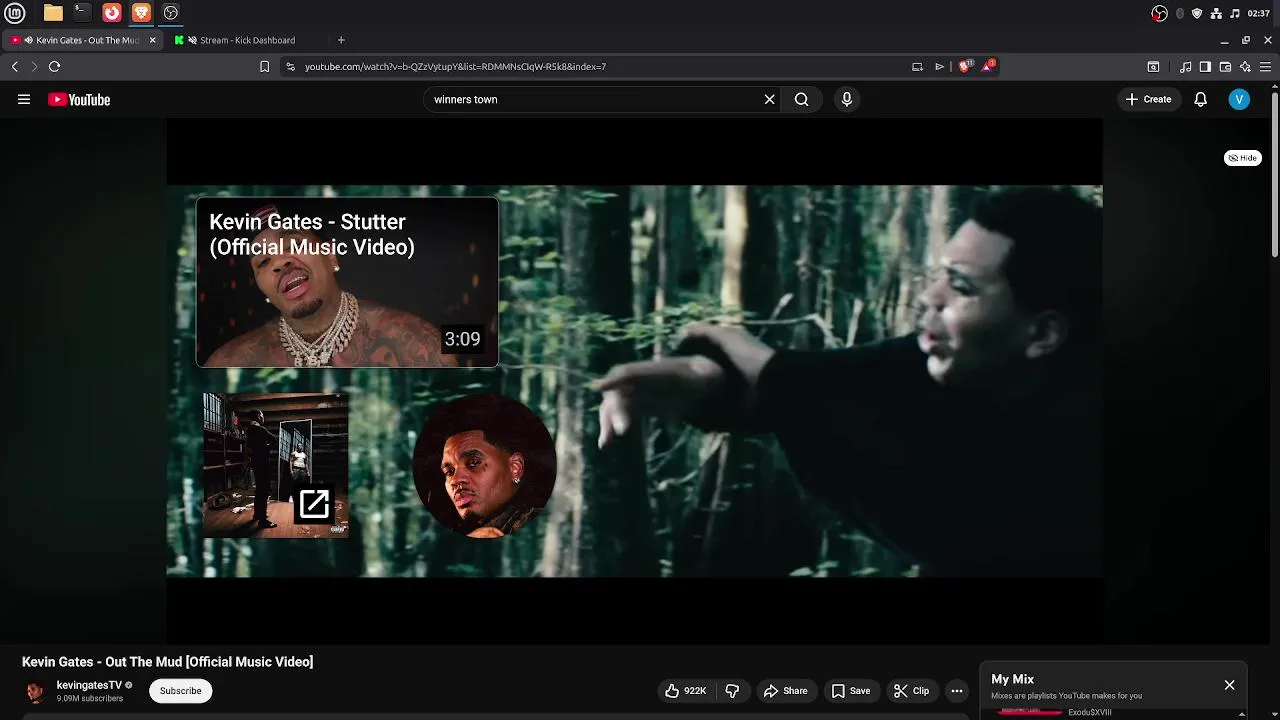The width and height of the screenshot is (1280, 720).
Task: Open site settings icon in address bar
Action: click(290, 66)
